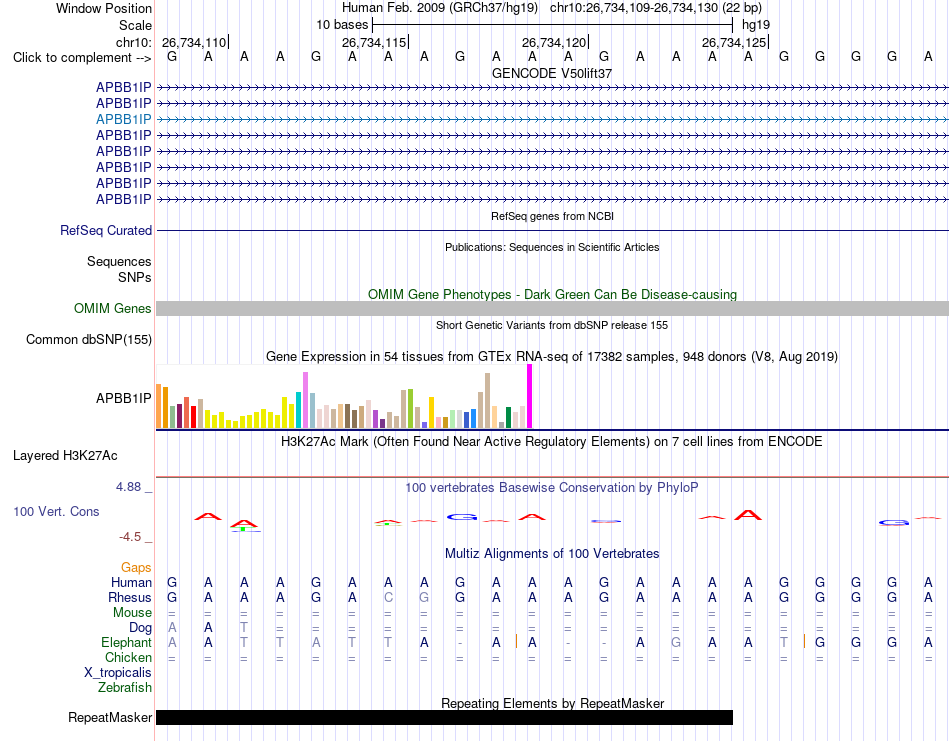Click the Layered H3K27Ac track label
Image resolution: width=950 pixels, height=741 pixels.
[65, 456]
